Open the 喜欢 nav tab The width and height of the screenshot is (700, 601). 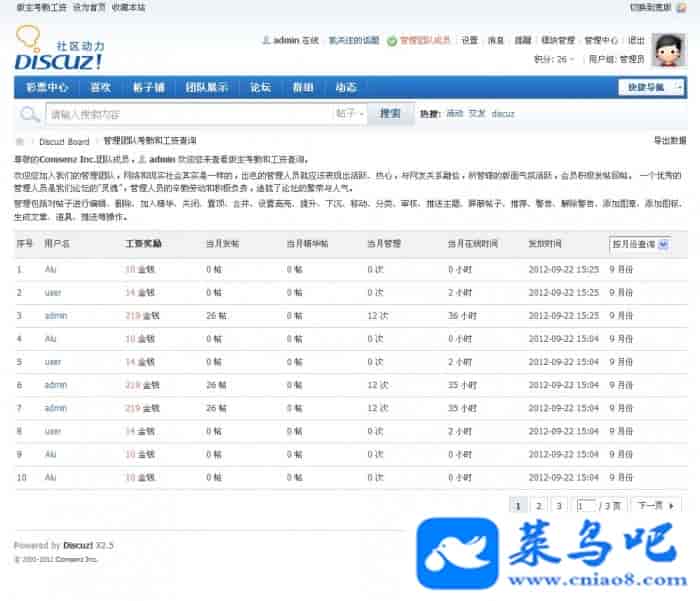tap(100, 87)
